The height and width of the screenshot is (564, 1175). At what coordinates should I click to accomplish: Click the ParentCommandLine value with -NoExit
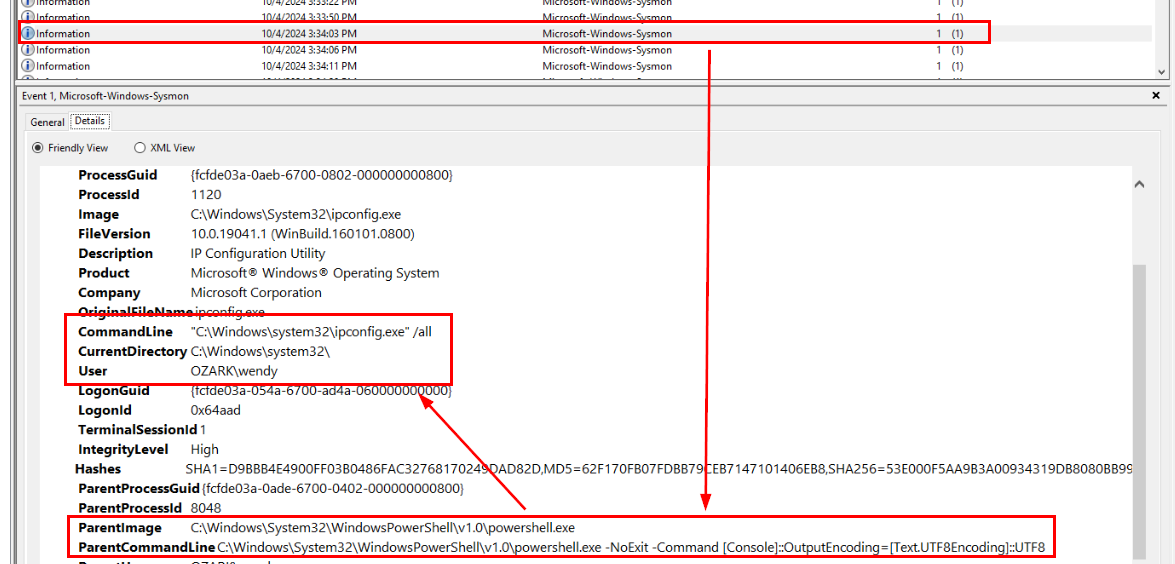coord(631,546)
